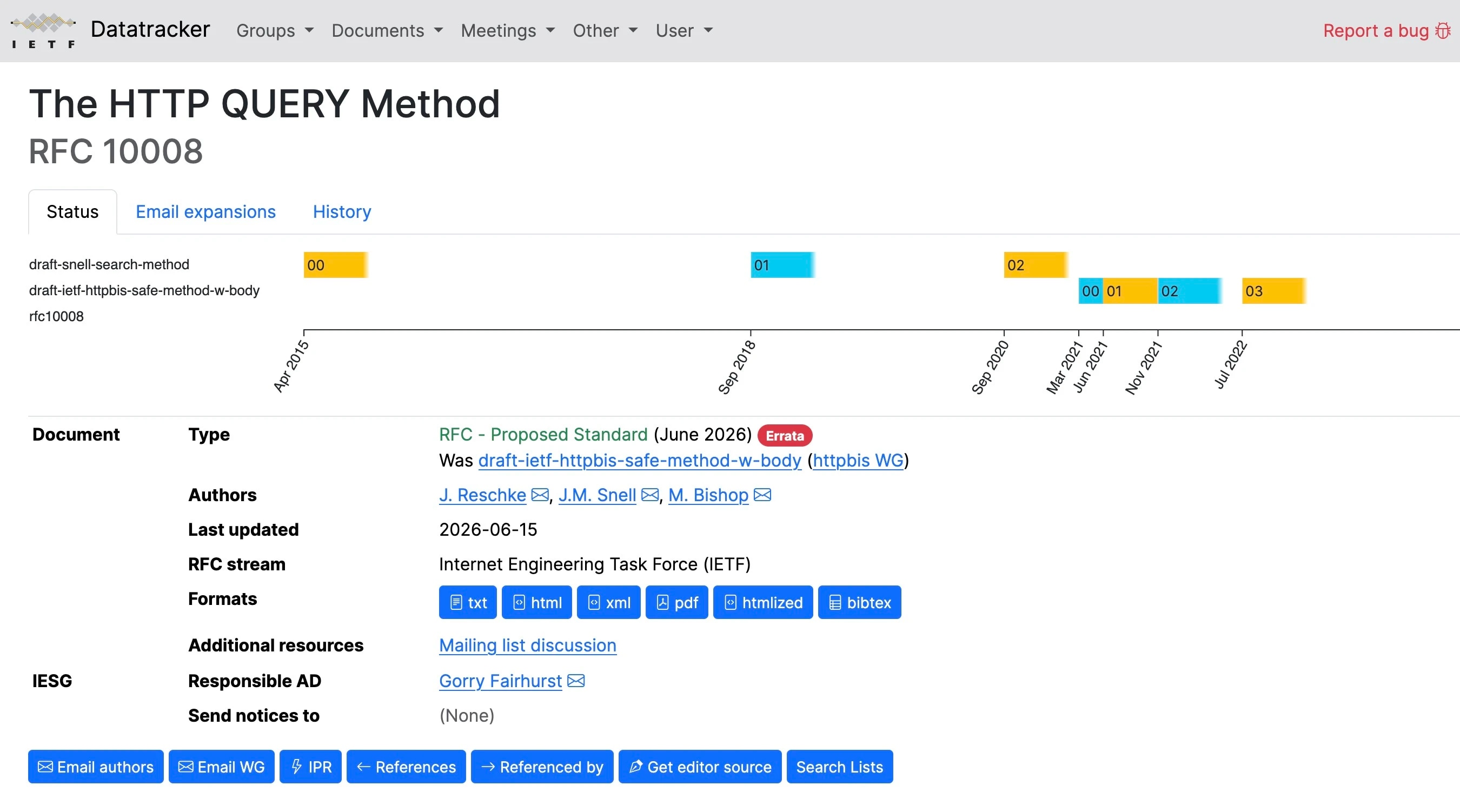
Task: Open IPR disclosures button
Action: click(310, 767)
